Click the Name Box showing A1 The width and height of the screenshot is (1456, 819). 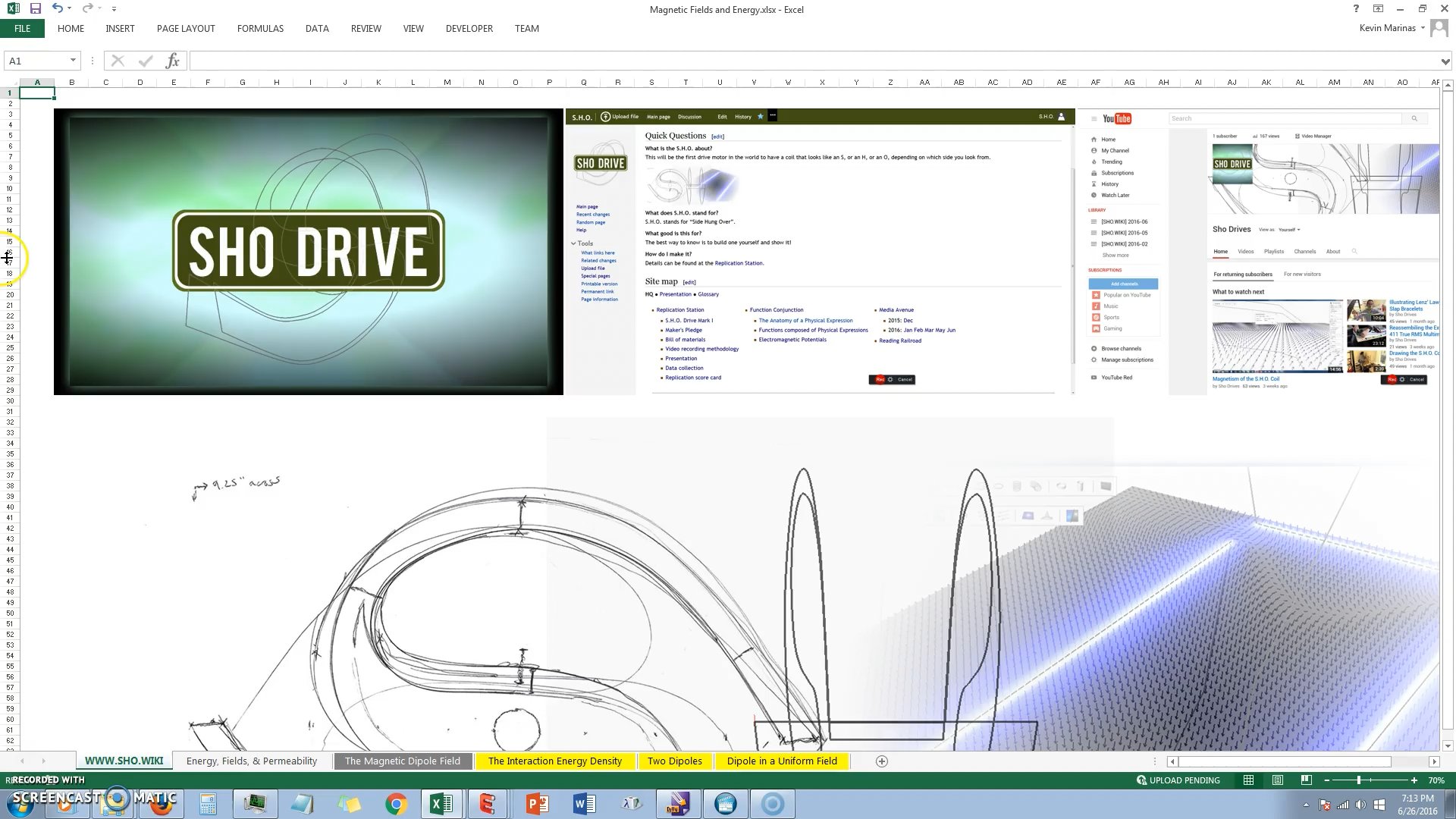click(x=36, y=61)
